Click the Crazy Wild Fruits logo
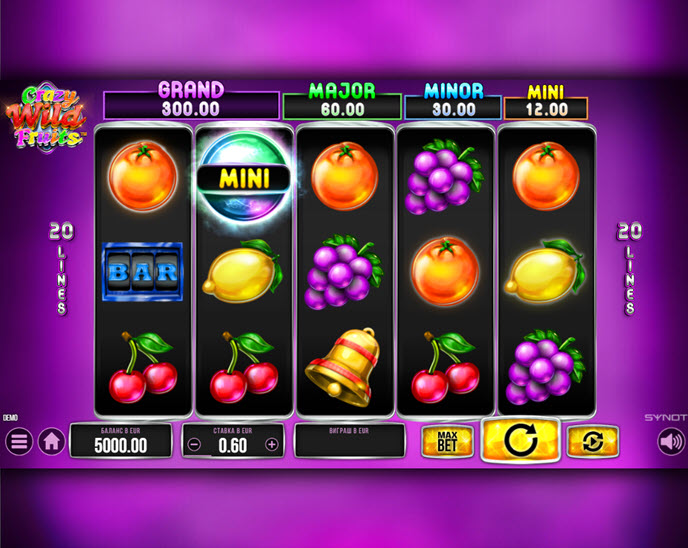688x548 pixels. pyautogui.click(x=46, y=116)
